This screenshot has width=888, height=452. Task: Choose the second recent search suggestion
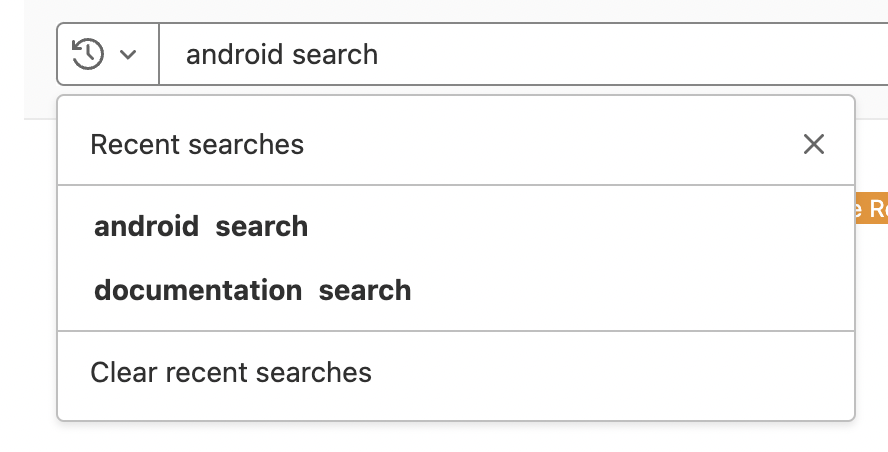[x=456, y=290]
